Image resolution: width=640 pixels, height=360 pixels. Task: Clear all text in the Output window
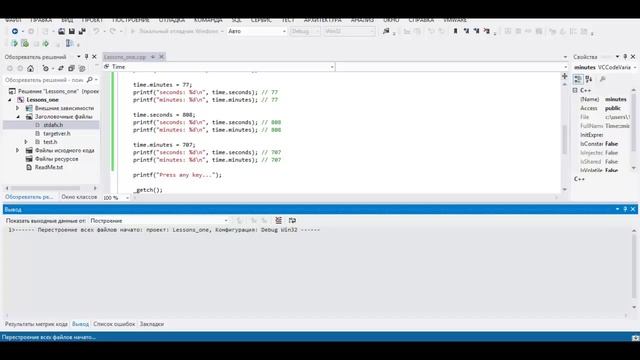click(x=278, y=220)
